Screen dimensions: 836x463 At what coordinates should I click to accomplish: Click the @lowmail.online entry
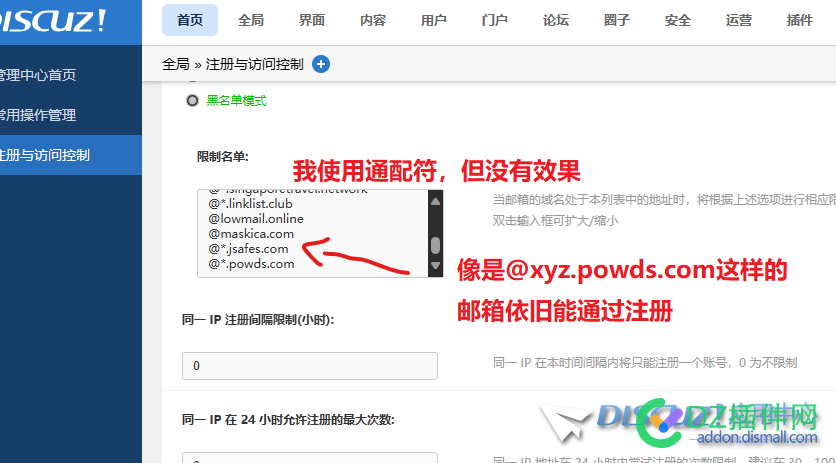[x=256, y=219]
